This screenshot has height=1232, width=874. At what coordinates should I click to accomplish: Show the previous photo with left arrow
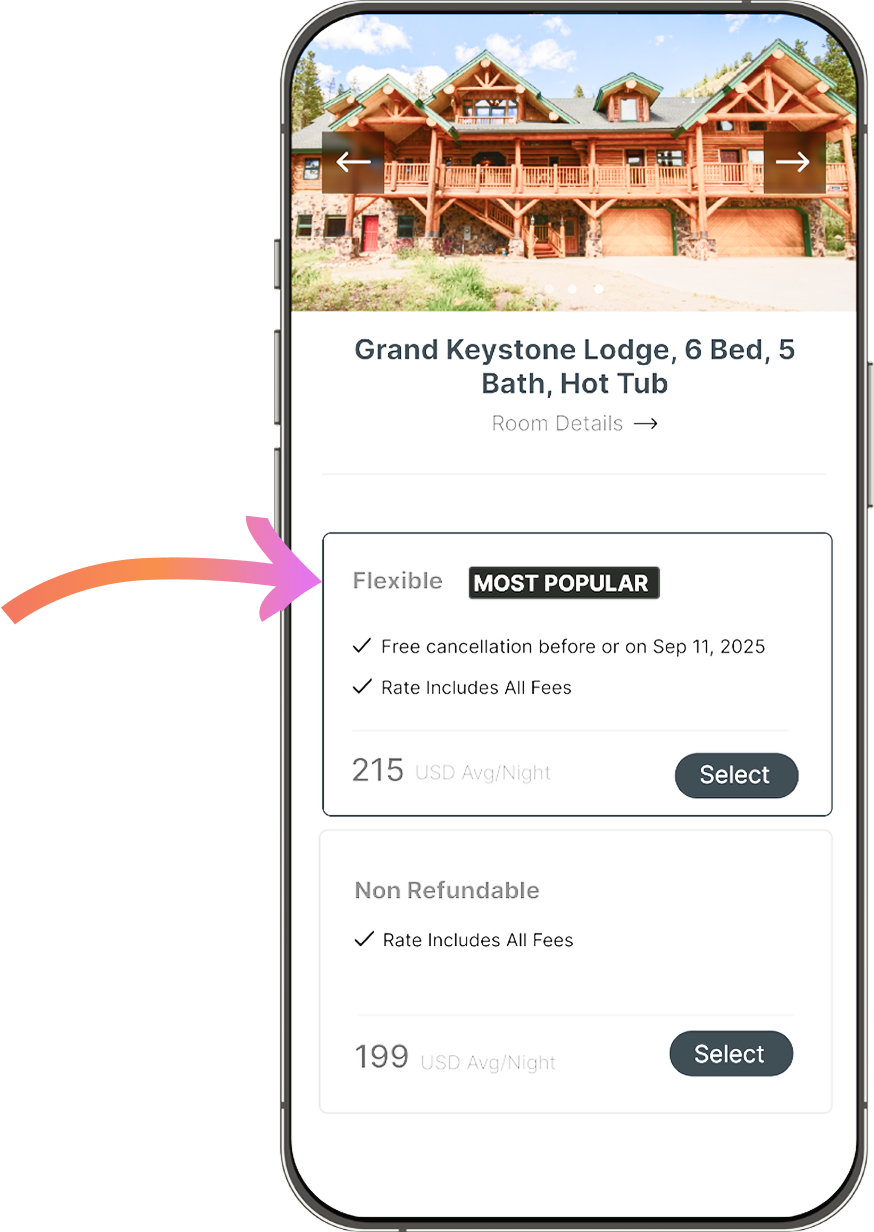pyautogui.click(x=353, y=162)
